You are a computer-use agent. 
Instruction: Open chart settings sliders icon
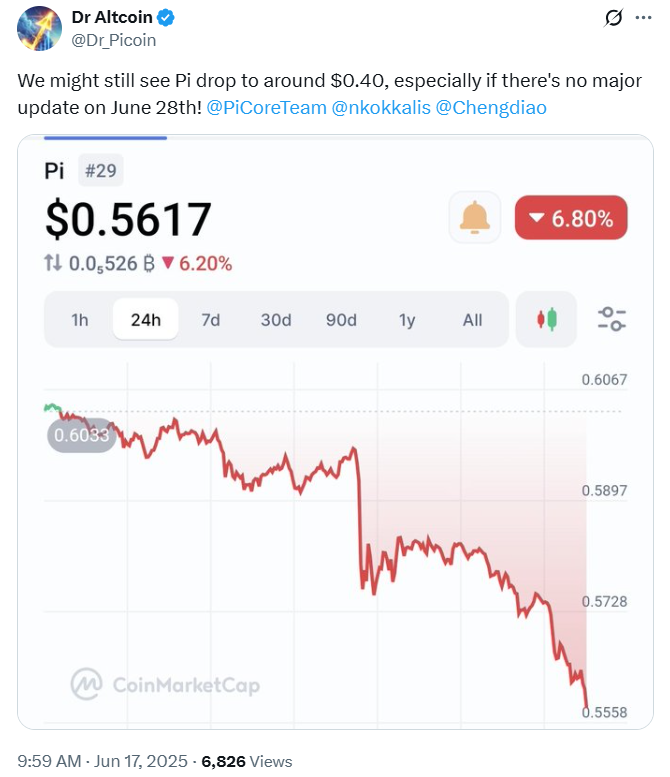pos(612,319)
